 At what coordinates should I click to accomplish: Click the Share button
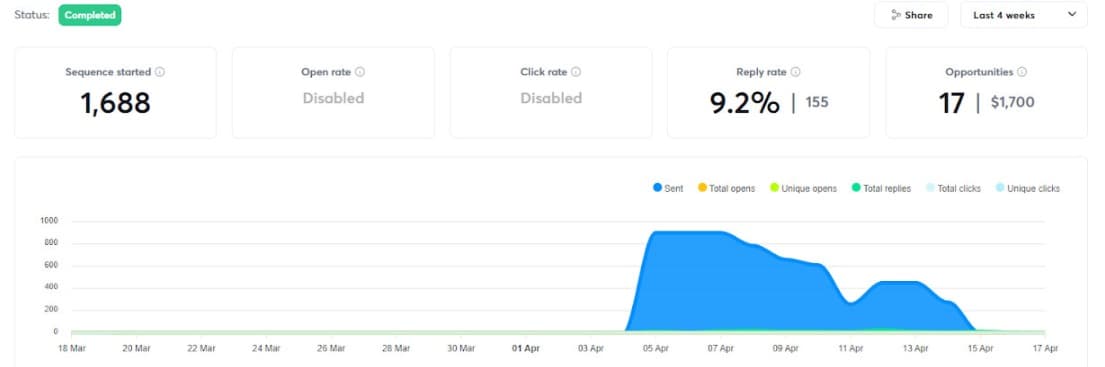pyautogui.click(x=911, y=15)
